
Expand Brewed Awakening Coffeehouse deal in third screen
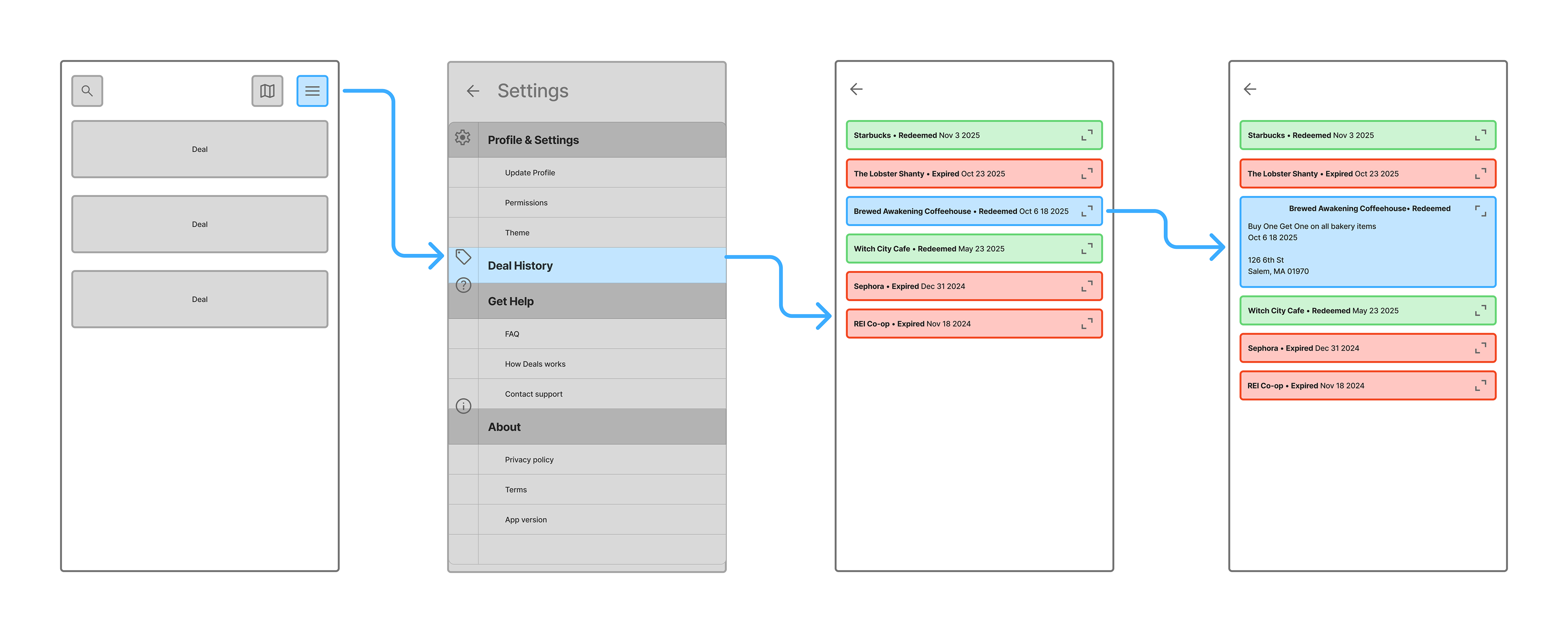pos(1087,211)
